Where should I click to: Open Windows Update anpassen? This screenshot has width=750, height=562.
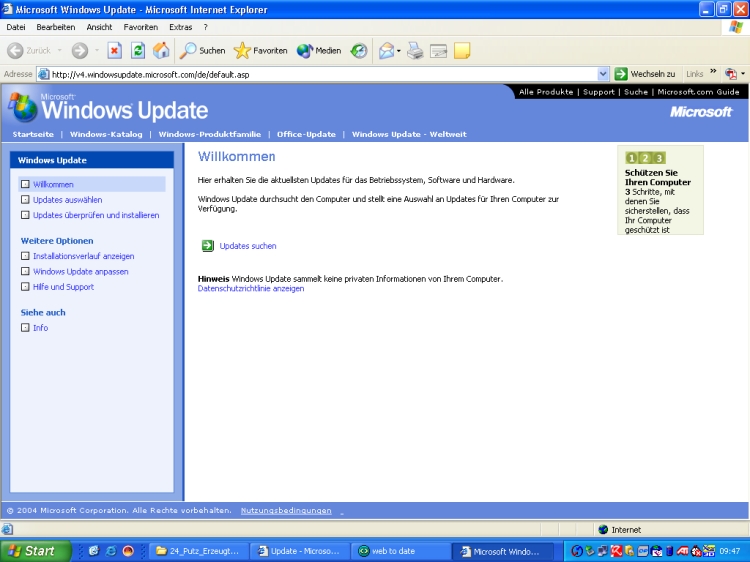(80, 272)
